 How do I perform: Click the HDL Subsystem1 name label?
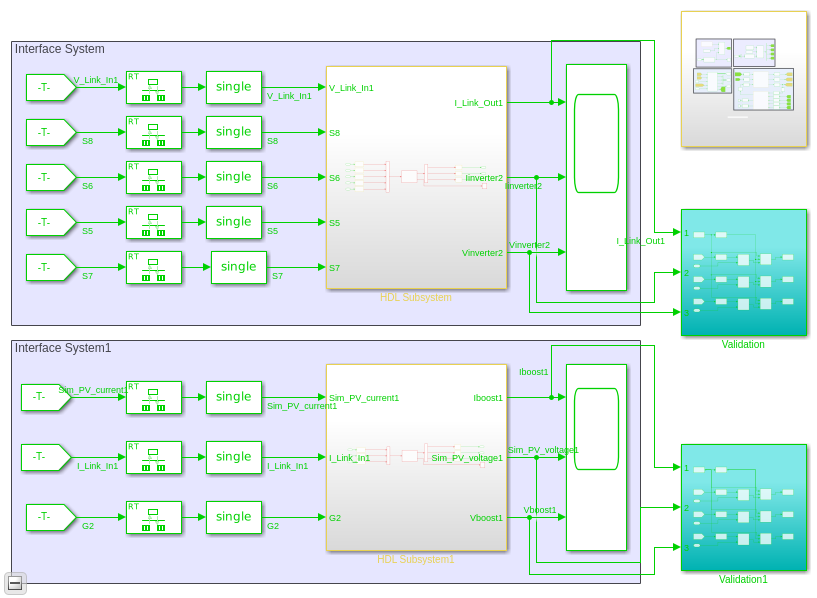tap(415, 559)
